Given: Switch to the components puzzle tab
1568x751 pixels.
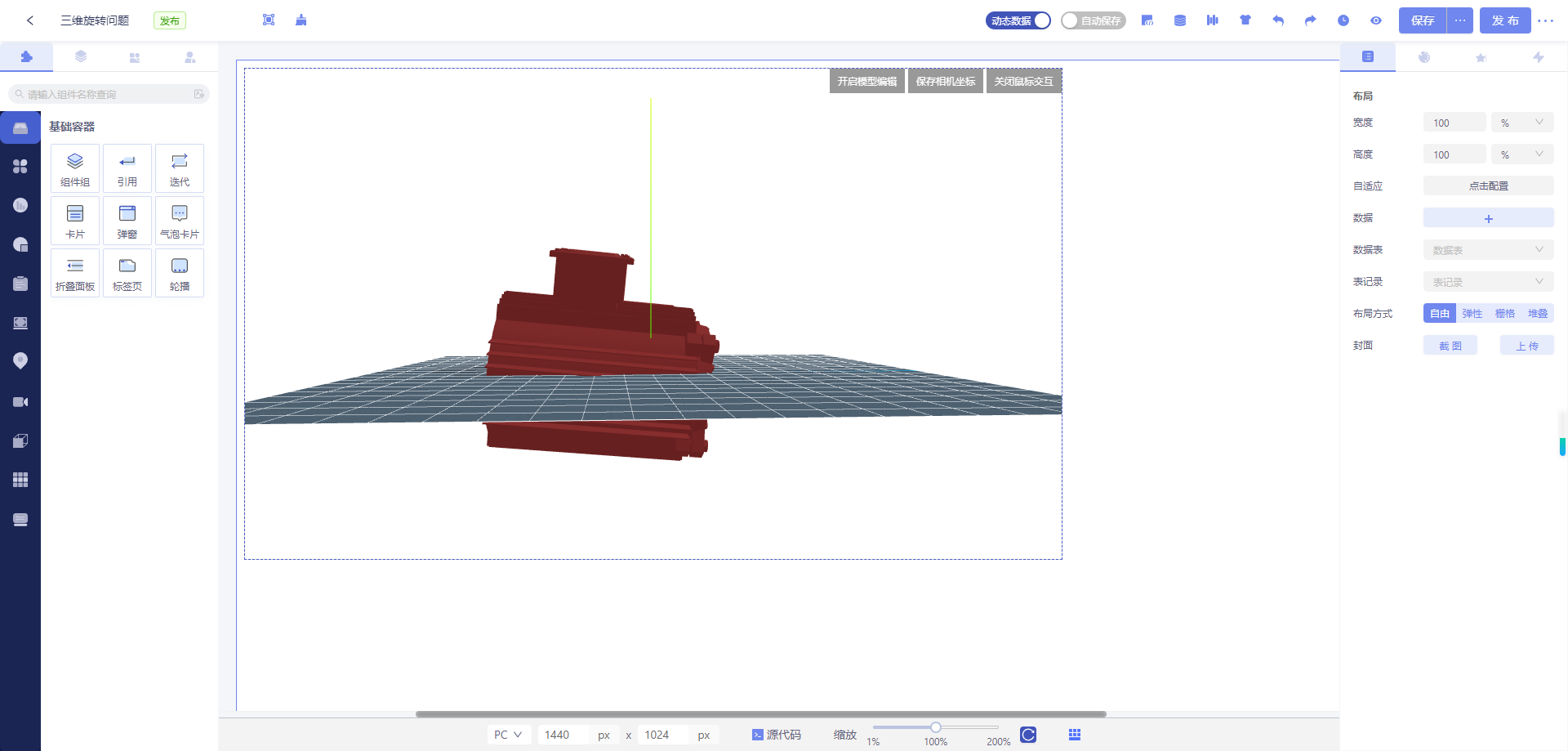Looking at the screenshot, I should [27, 57].
